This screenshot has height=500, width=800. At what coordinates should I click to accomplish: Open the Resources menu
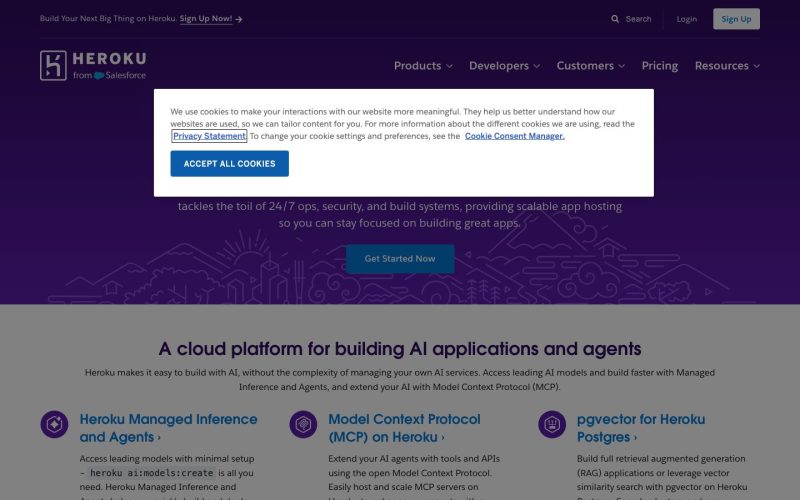tap(728, 66)
